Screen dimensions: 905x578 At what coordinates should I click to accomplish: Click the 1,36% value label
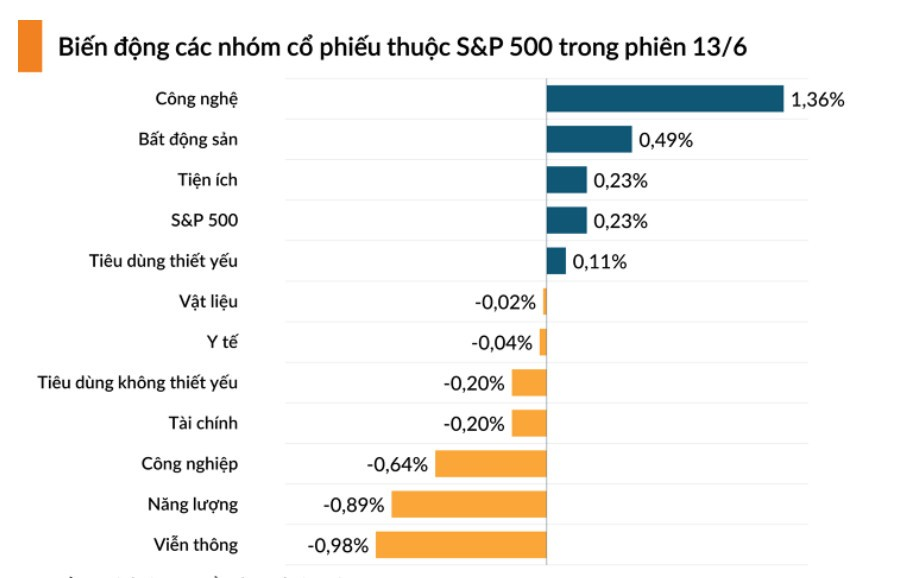(818, 100)
